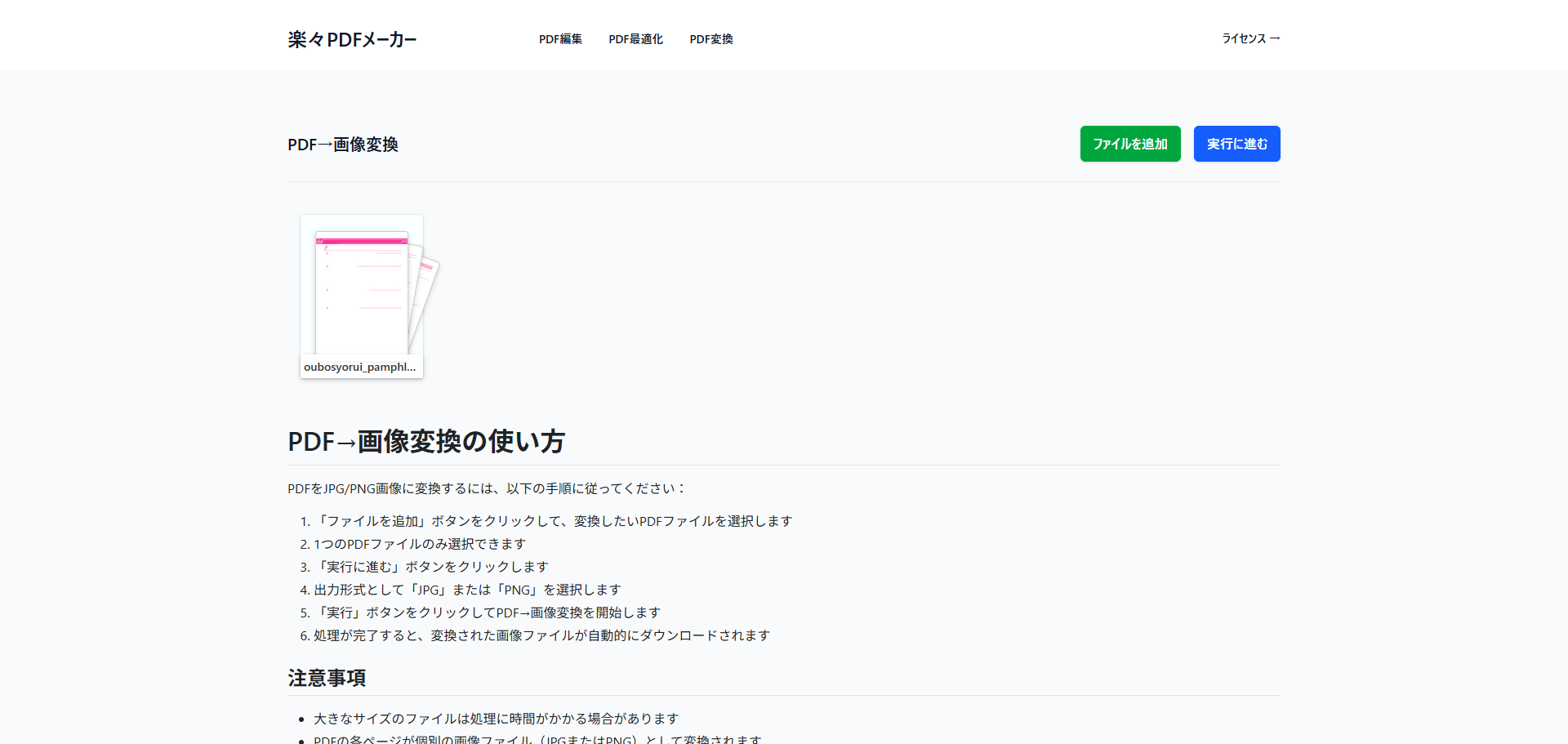Click the blue 実行に進む button
The width and height of the screenshot is (1568, 744).
(x=1237, y=144)
